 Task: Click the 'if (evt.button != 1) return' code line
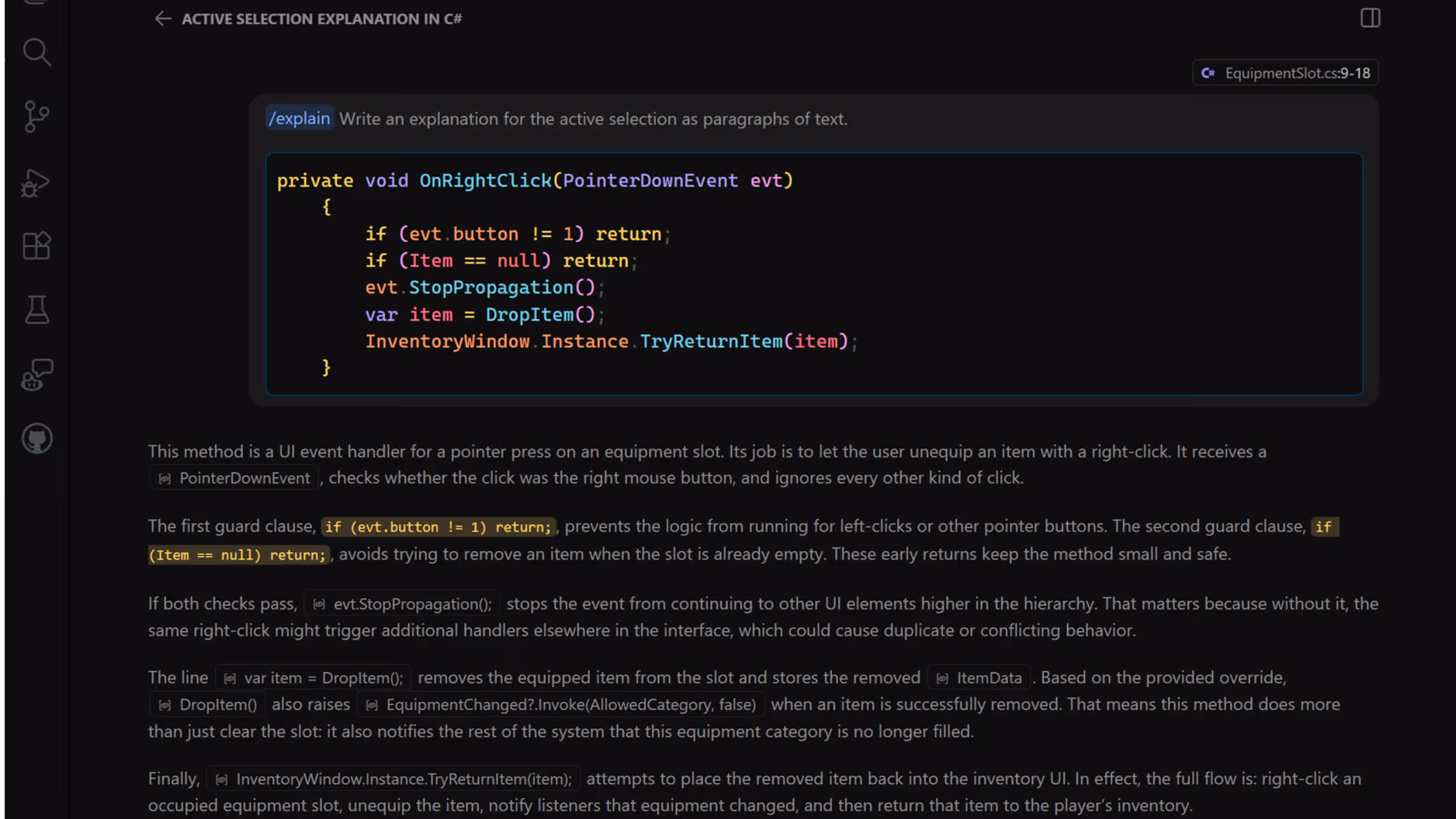click(x=517, y=234)
